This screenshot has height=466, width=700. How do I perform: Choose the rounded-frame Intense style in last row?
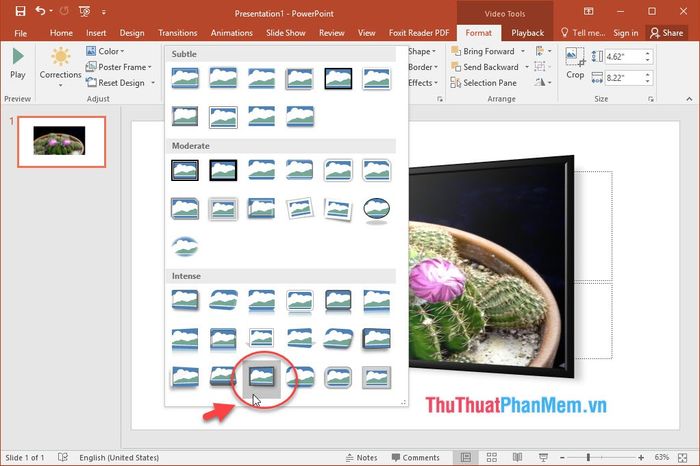click(338, 377)
